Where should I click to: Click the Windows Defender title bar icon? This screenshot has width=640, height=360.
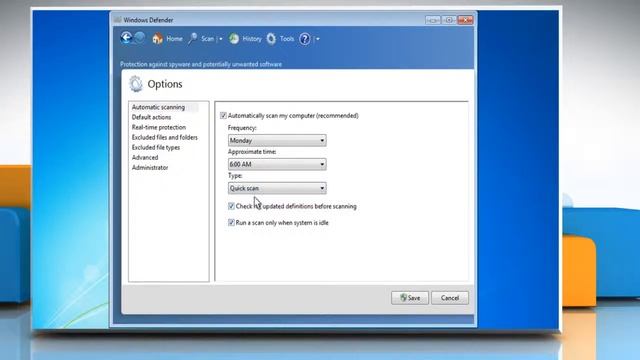[118, 20]
